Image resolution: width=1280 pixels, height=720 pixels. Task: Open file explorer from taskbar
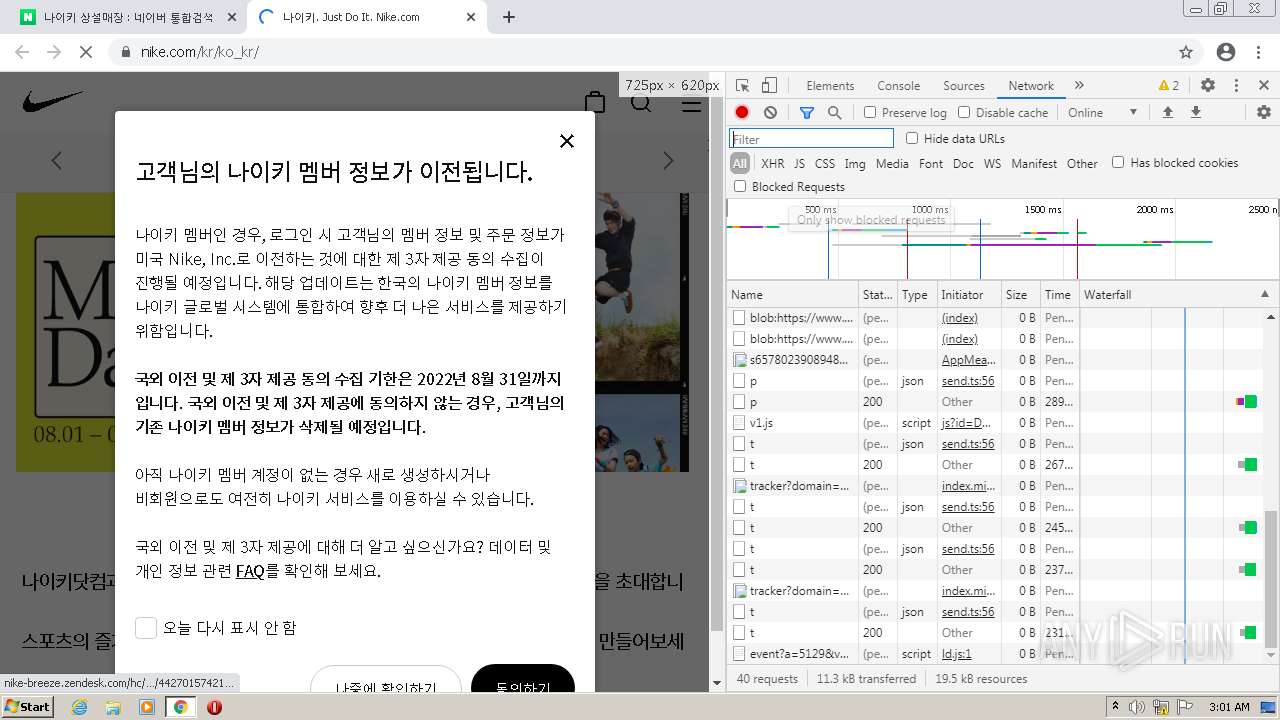(x=113, y=707)
